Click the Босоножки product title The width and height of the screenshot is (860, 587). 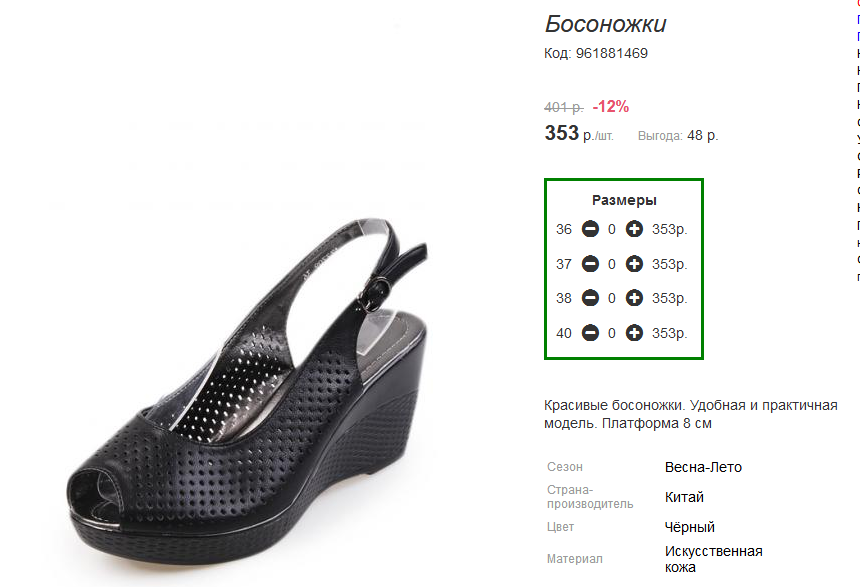pyautogui.click(x=606, y=24)
